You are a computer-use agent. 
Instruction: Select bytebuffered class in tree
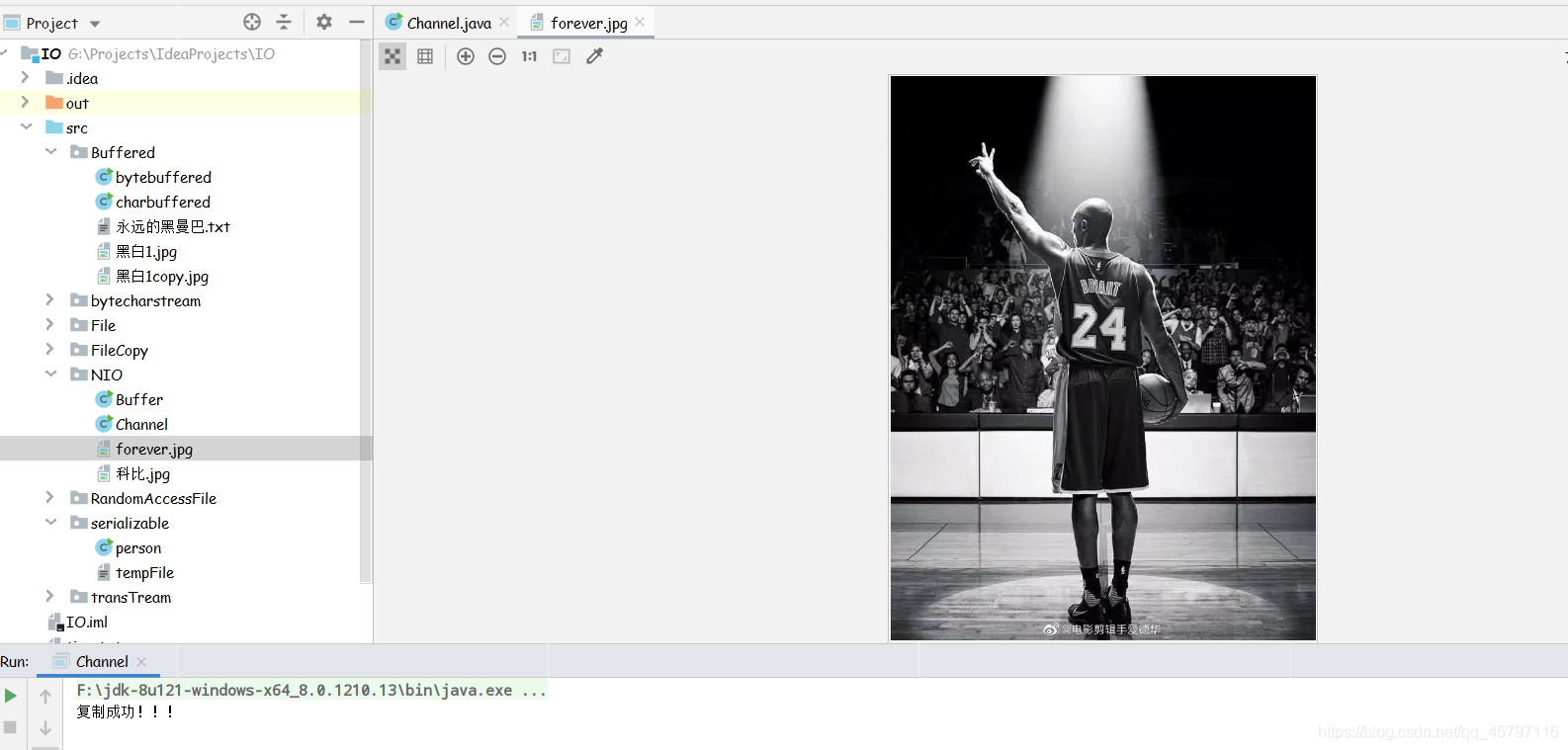point(163,177)
